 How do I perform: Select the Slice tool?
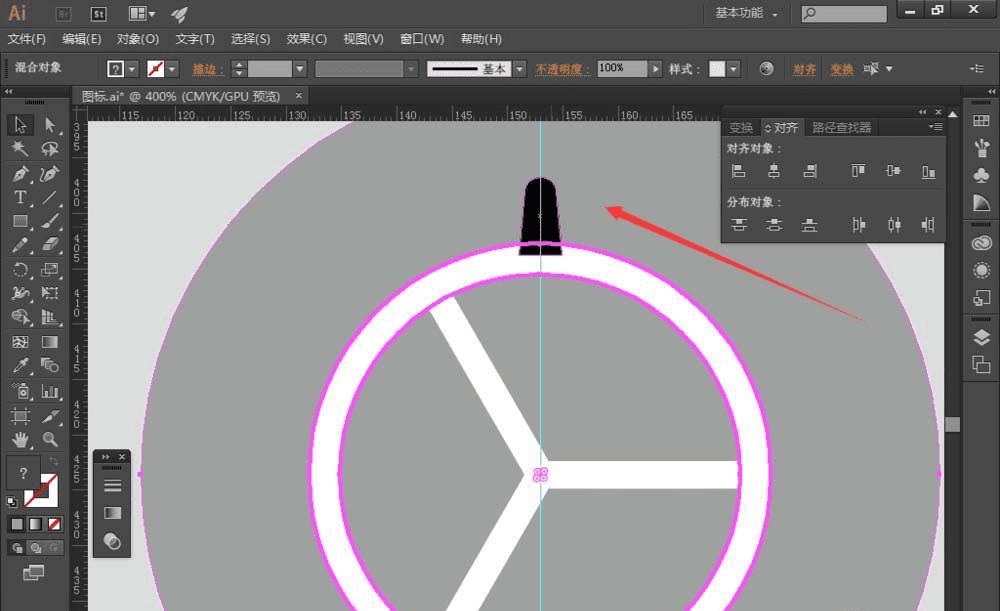50,416
